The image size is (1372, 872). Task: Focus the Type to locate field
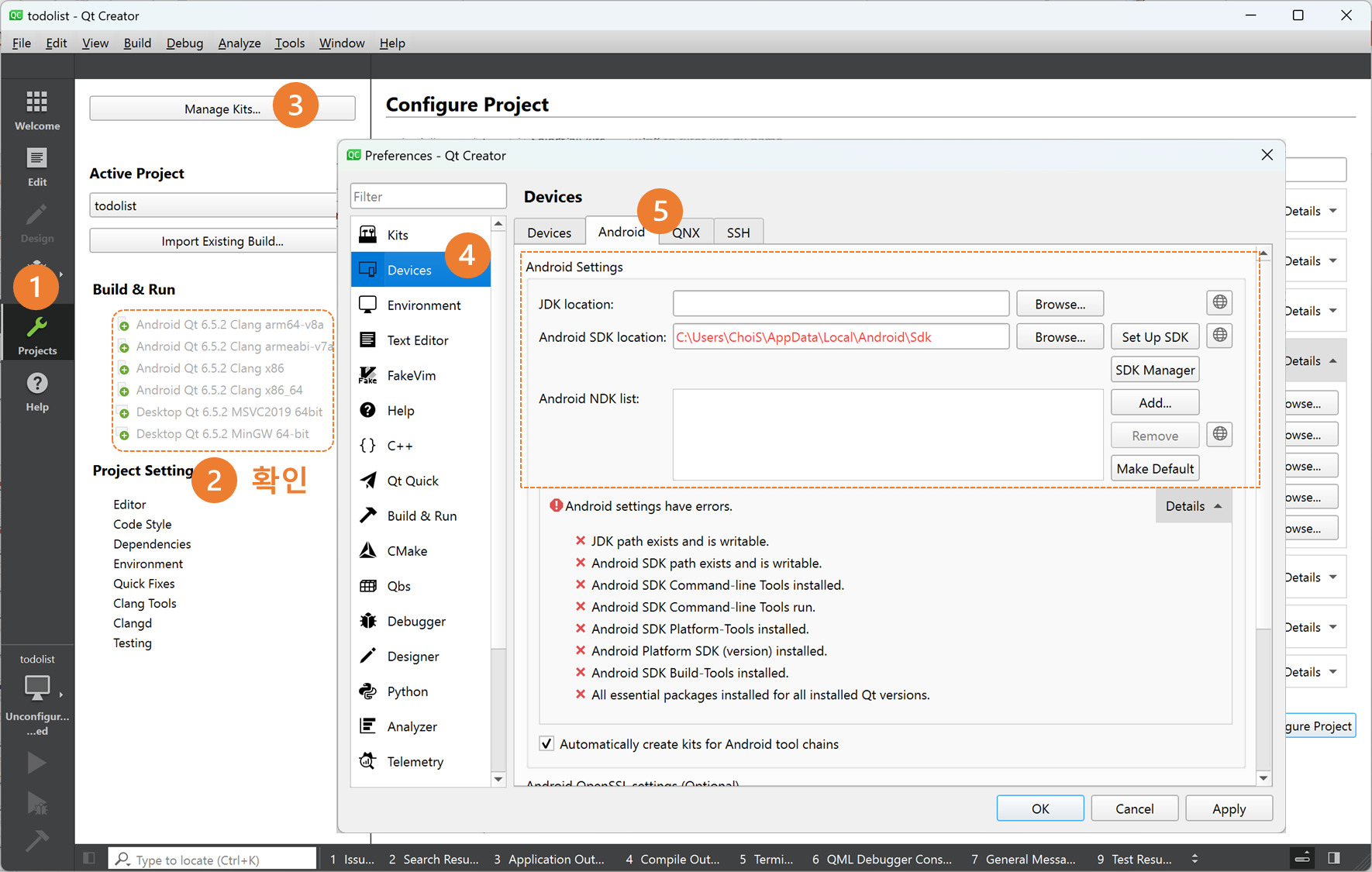212,859
